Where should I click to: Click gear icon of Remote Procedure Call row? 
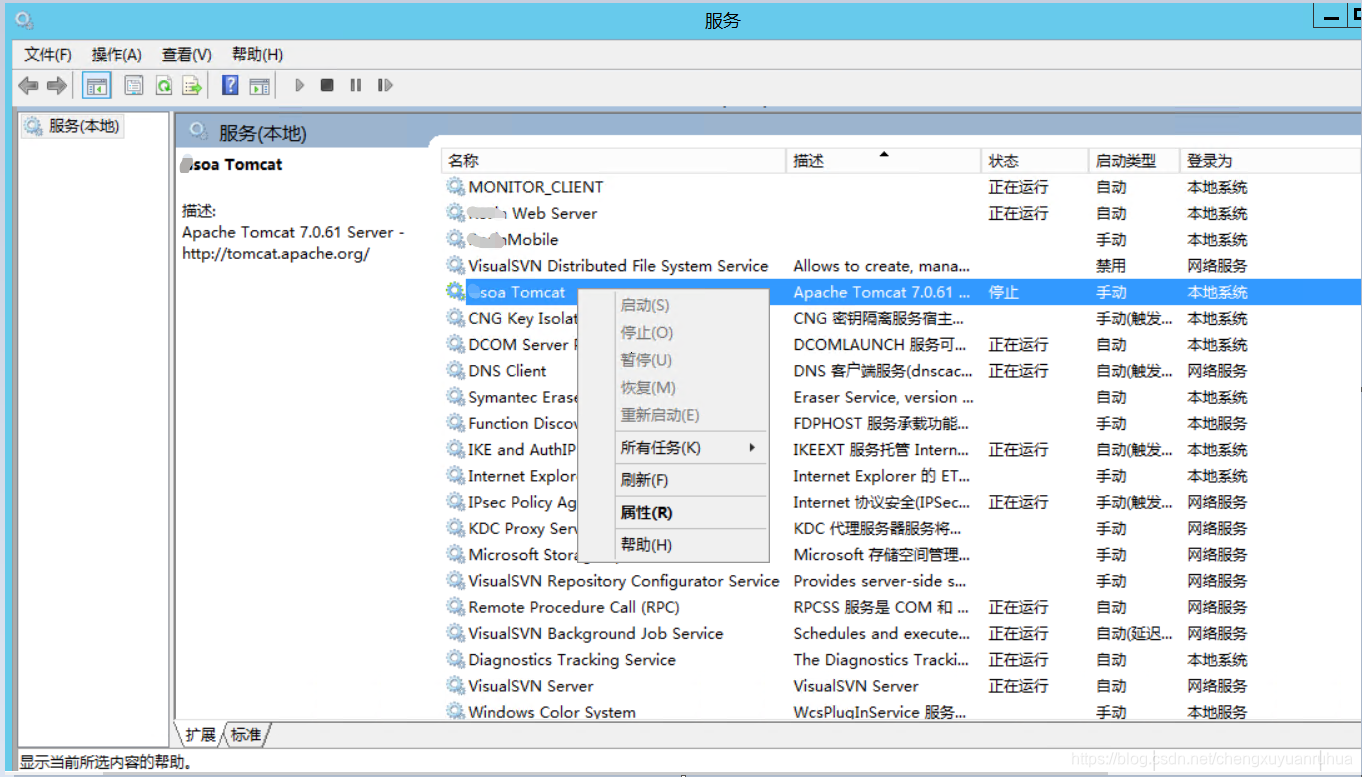456,607
